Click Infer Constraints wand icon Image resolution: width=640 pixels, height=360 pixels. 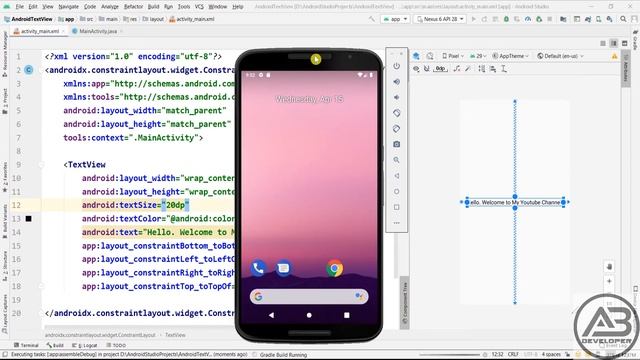(x=468, y=69)
